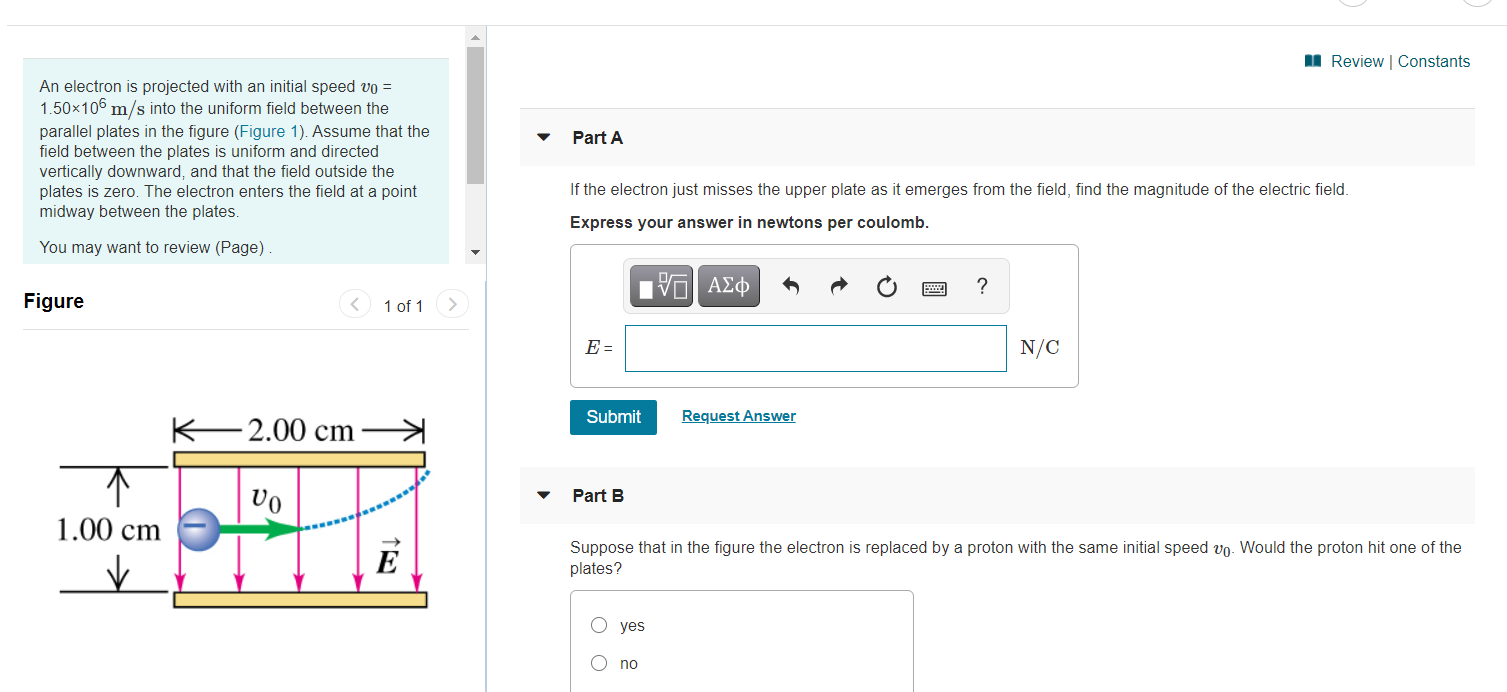Image resolution: width=1507 pixels, height=692 pixels.
Task: Collapse the Part A section
Action: 543,137
